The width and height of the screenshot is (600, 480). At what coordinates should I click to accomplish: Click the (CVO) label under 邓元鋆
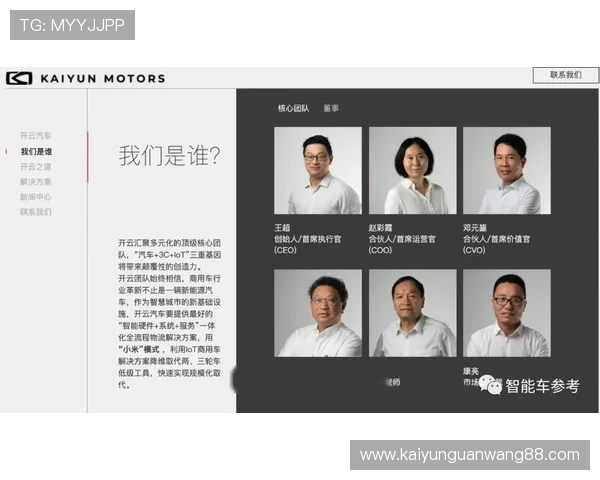[x=474, y=250]
